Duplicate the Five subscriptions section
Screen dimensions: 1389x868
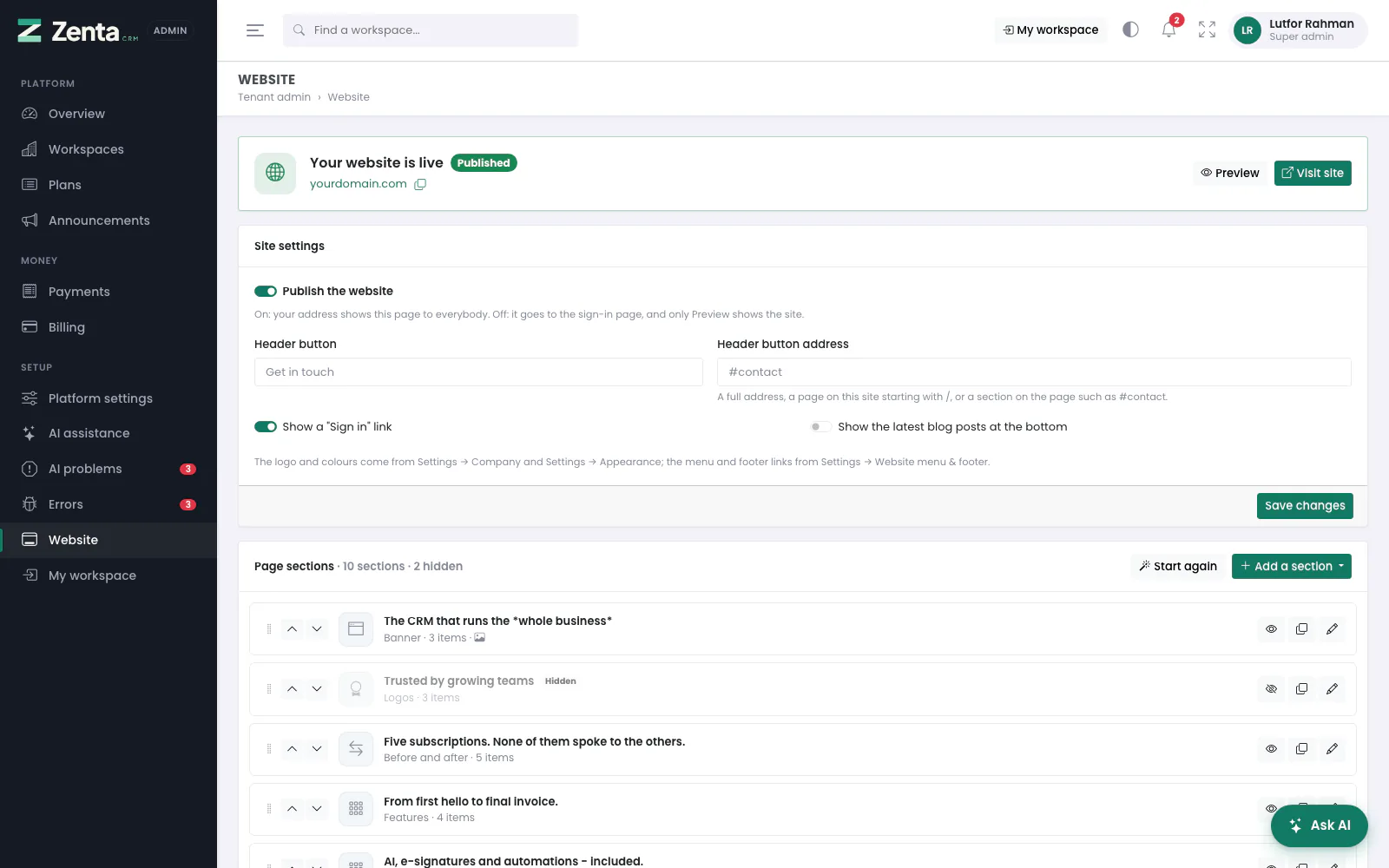(x=1301, y=749)
